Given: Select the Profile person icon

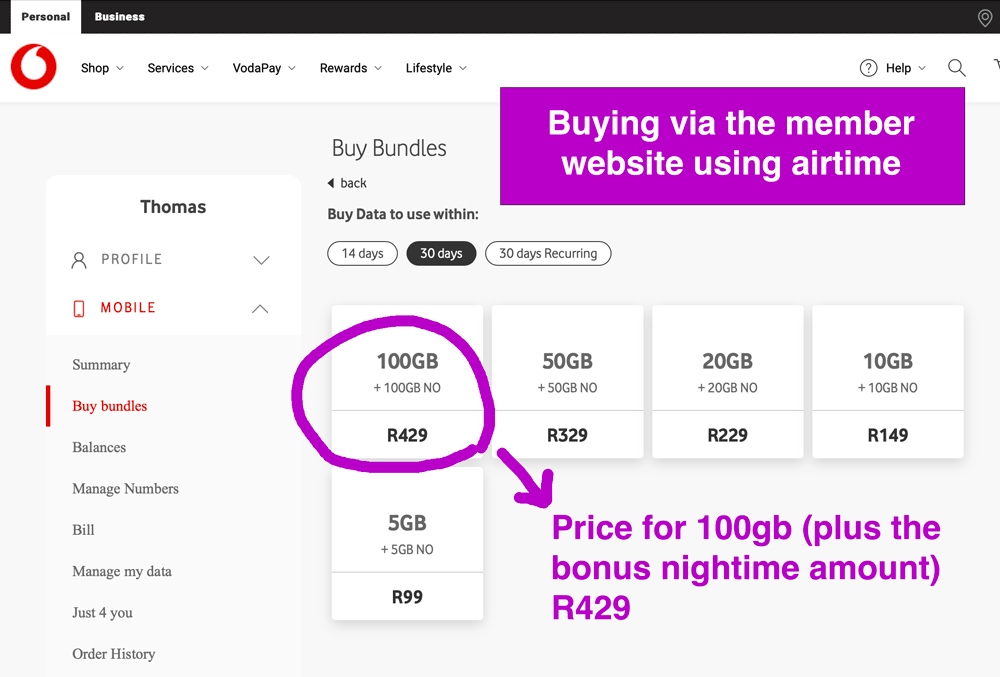Looking at the screenshot, I should click(x=79, y=259).
